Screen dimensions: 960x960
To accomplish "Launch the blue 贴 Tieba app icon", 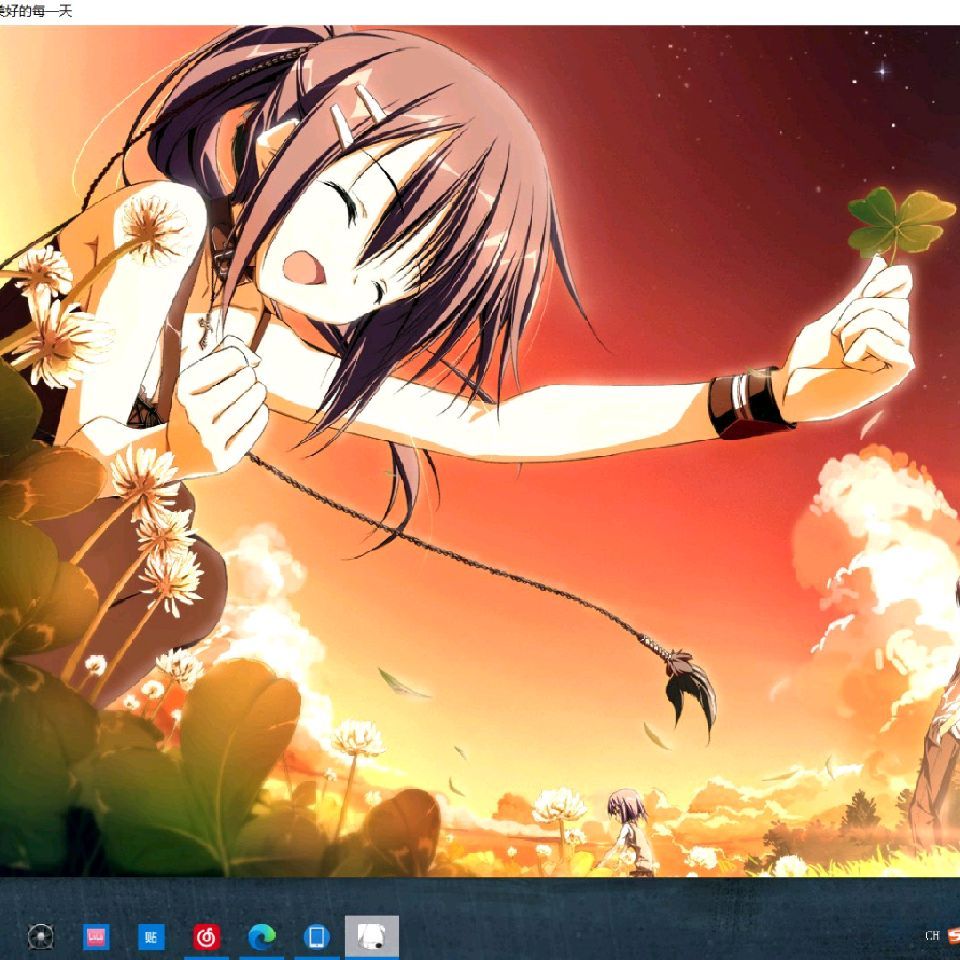I will [x=151, y=937].
